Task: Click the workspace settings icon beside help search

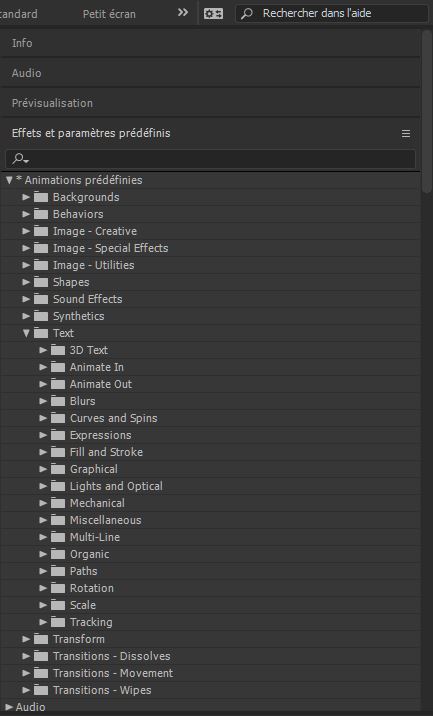Action: tap(213, 14)
